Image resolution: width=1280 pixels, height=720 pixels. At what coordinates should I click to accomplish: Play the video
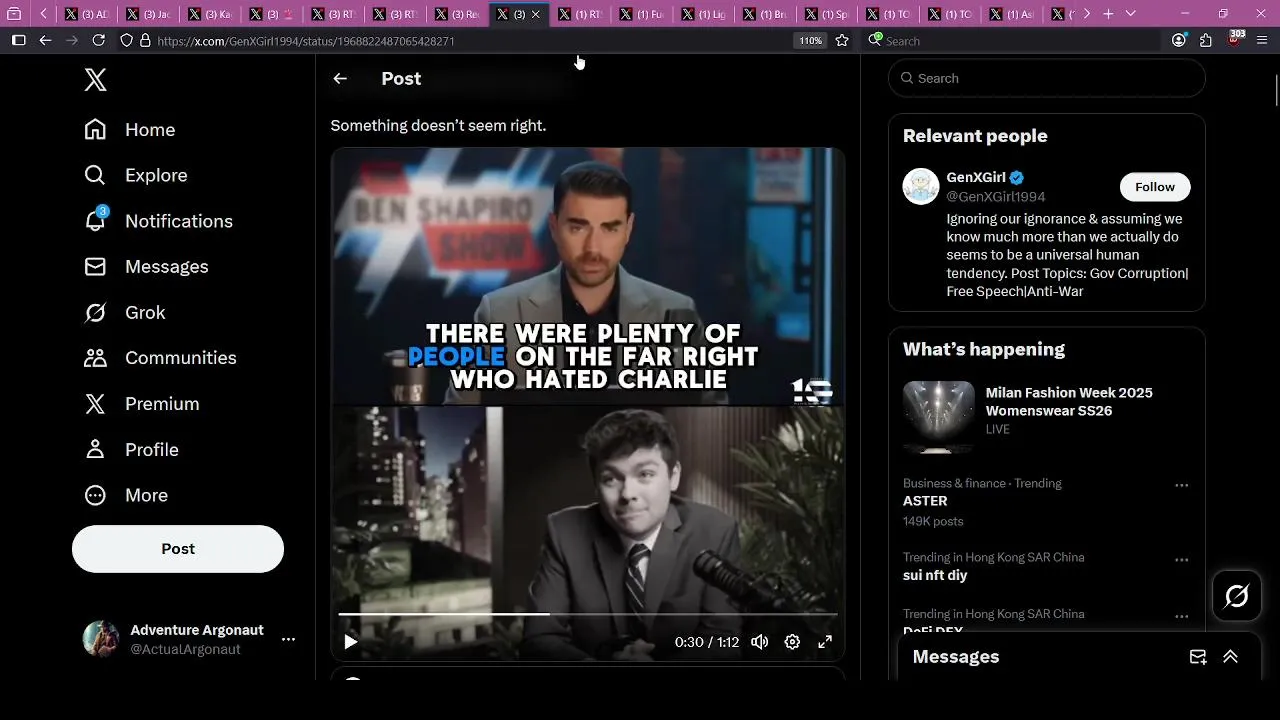[x=351, y=642]
